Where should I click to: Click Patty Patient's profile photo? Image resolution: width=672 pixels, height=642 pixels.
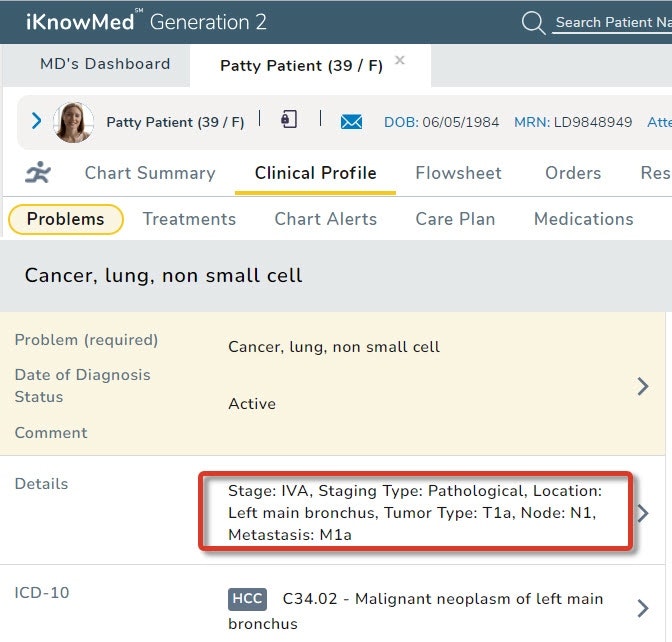[74, 122]
